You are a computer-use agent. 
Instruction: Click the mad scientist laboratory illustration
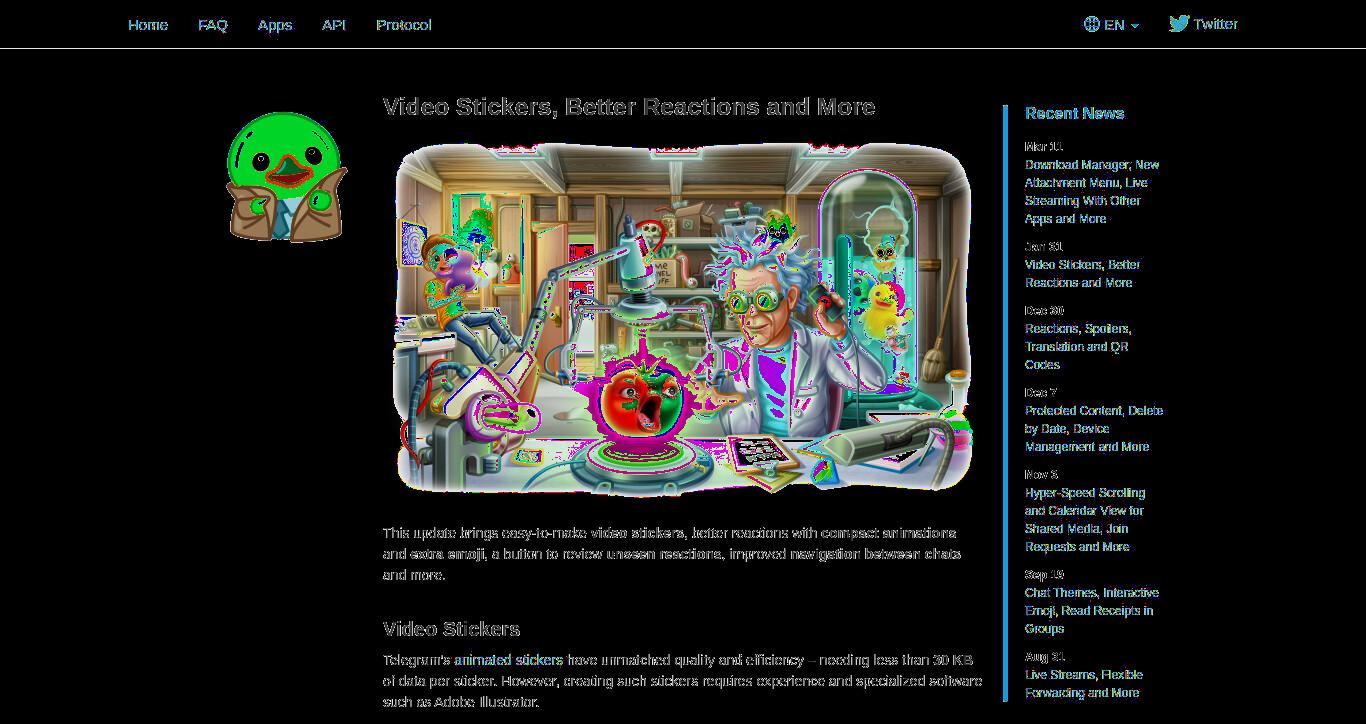pos(683,318)
